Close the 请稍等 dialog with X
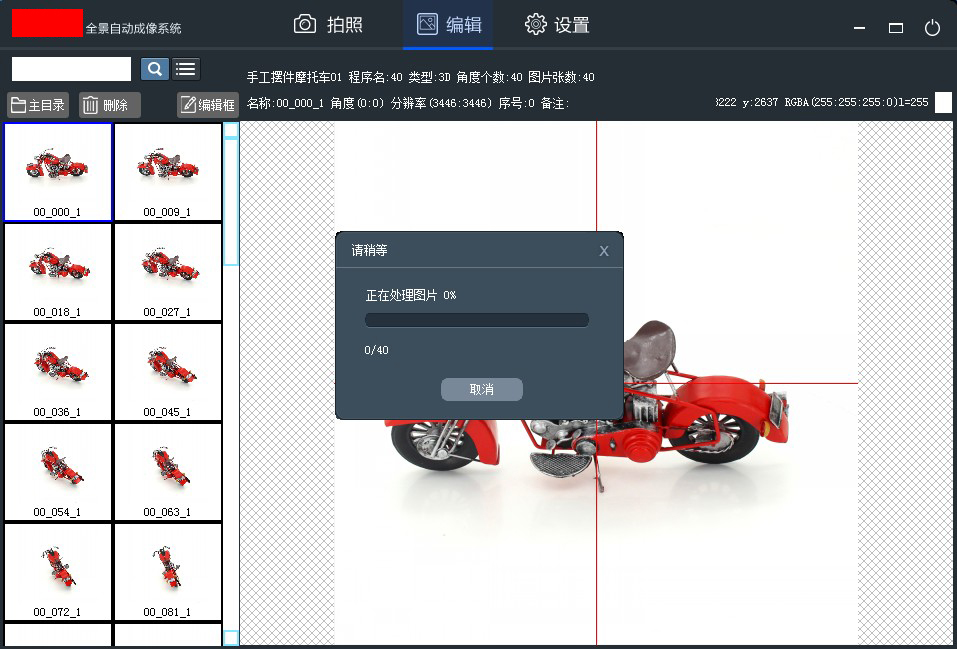The image size is (957, 649). click(604, 251)
